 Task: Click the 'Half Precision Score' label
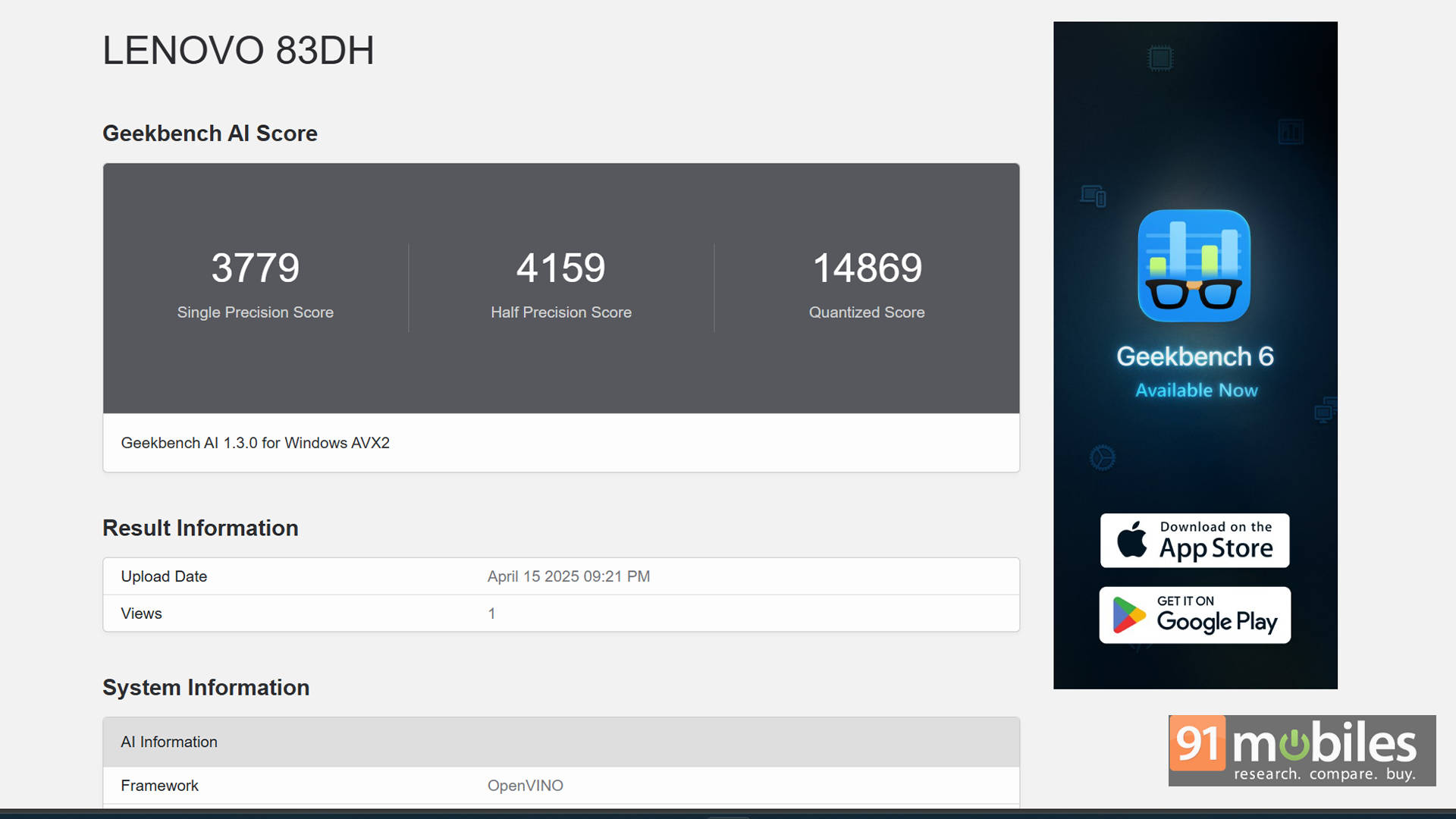[561, 312]
